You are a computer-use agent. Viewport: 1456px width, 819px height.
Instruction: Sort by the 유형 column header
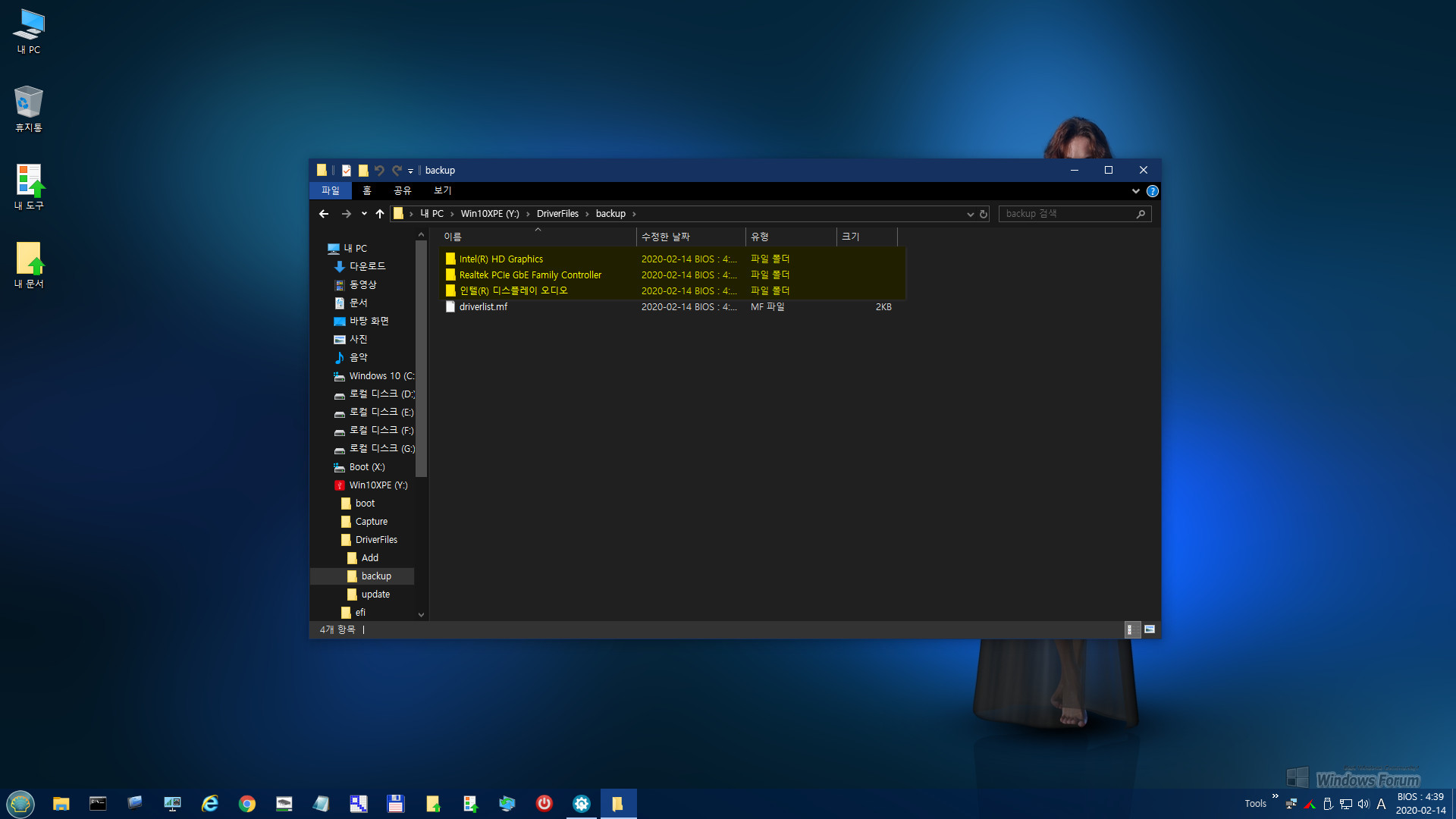[791, 237]
